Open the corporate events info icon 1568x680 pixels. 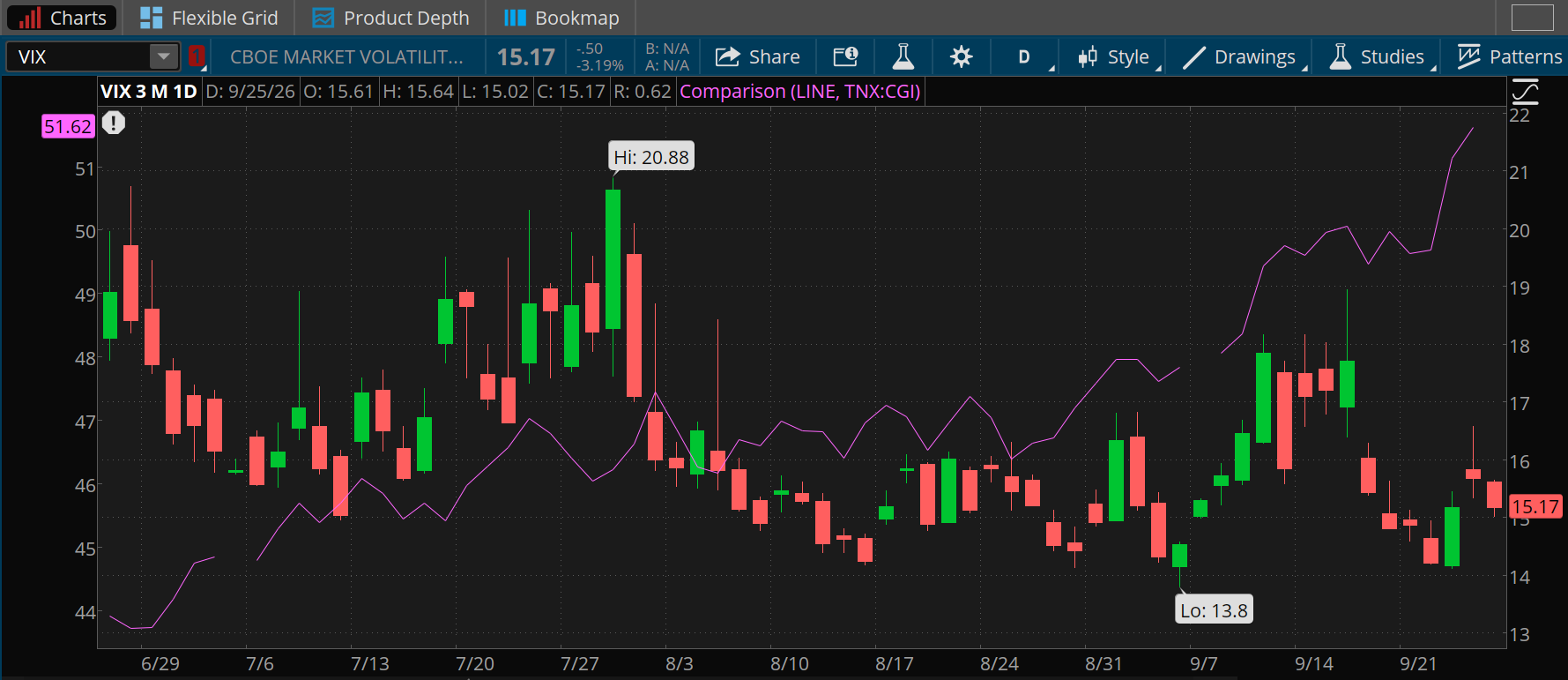point(845,57)
